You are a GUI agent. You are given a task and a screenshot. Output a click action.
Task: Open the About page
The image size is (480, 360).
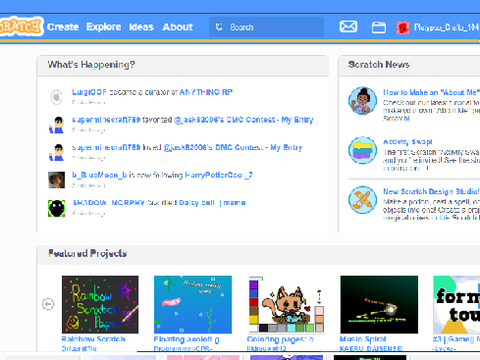coord(178,27)
